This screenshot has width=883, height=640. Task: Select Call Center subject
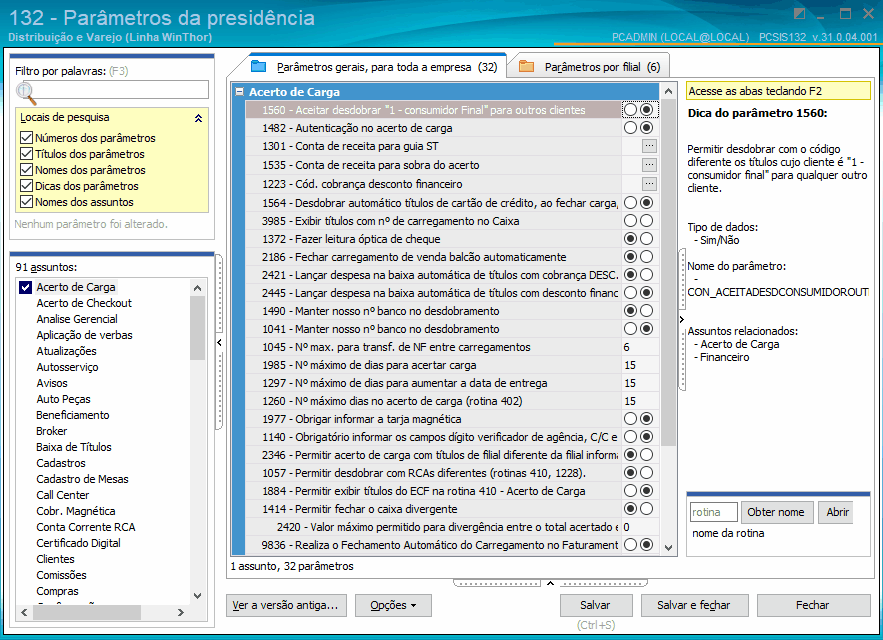click(x=63, y=495)
